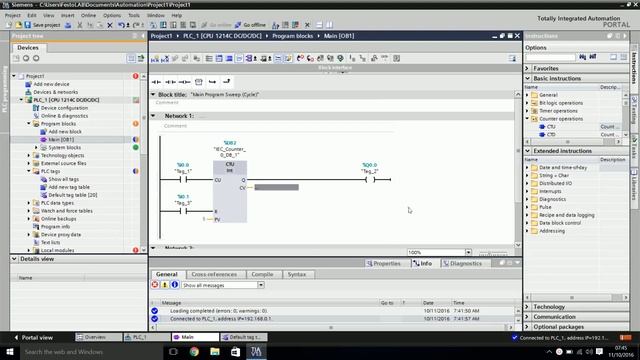Click the Tag_1 contact in Network 1
Viewport: 640px width, 360px height.
click(183, 179)
